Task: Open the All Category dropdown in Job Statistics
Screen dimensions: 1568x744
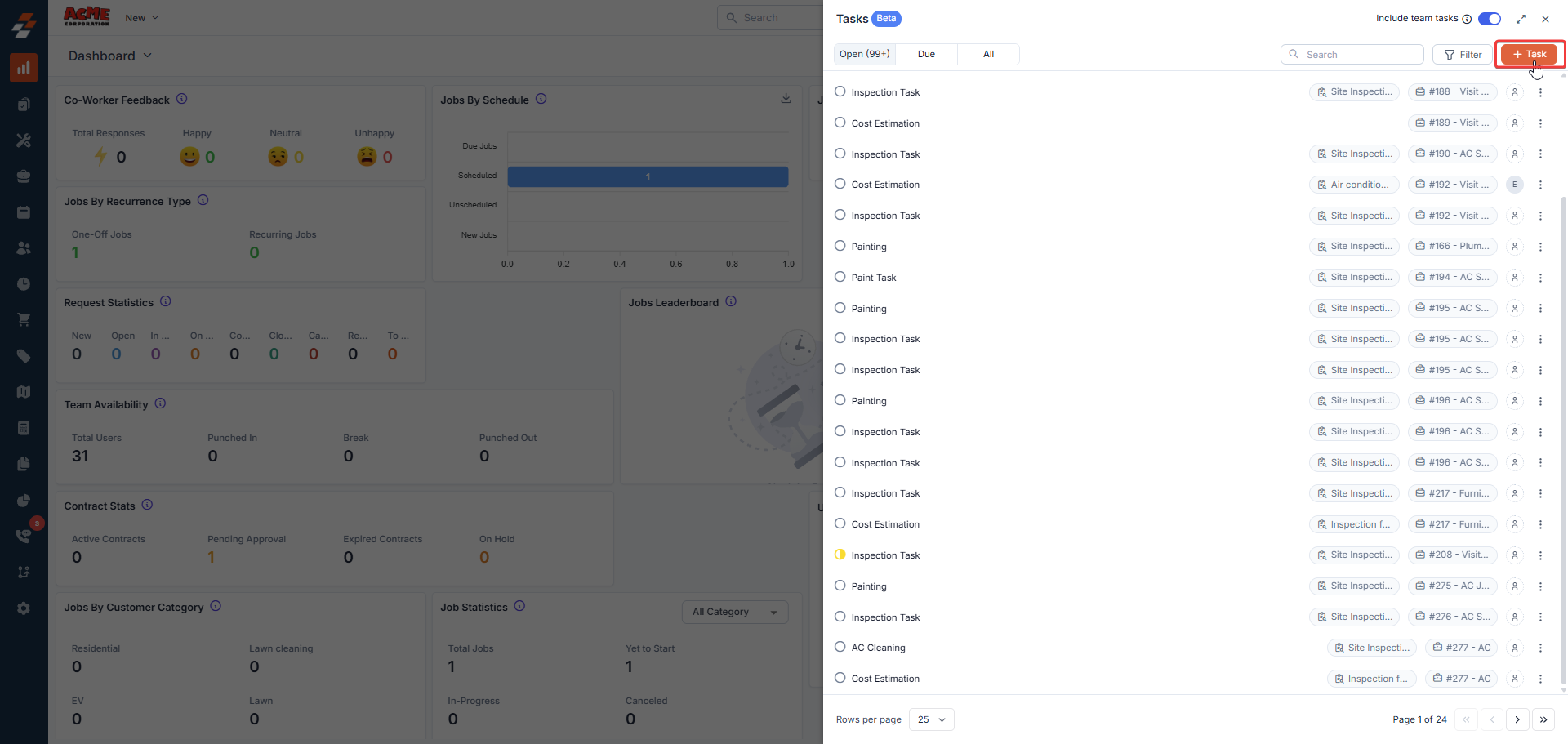Action: click(734, 611)
